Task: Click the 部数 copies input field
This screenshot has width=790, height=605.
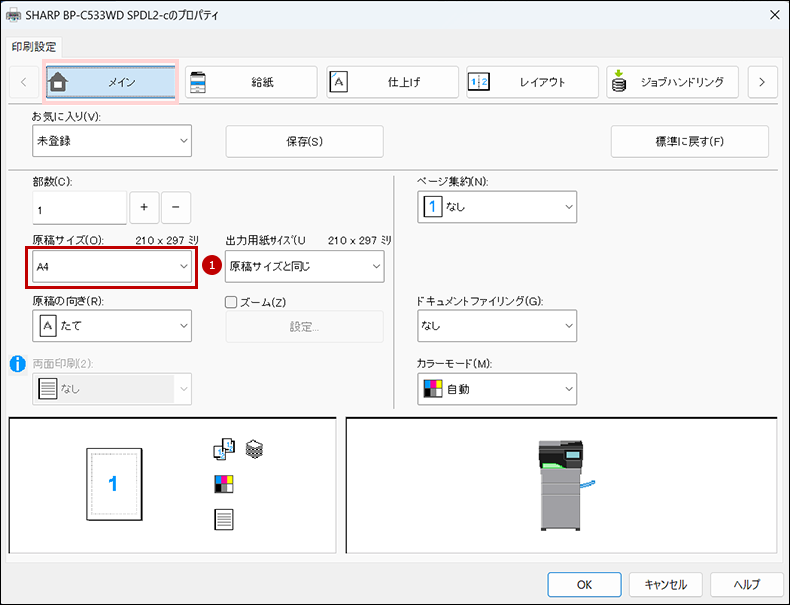Action: (79, 208)
